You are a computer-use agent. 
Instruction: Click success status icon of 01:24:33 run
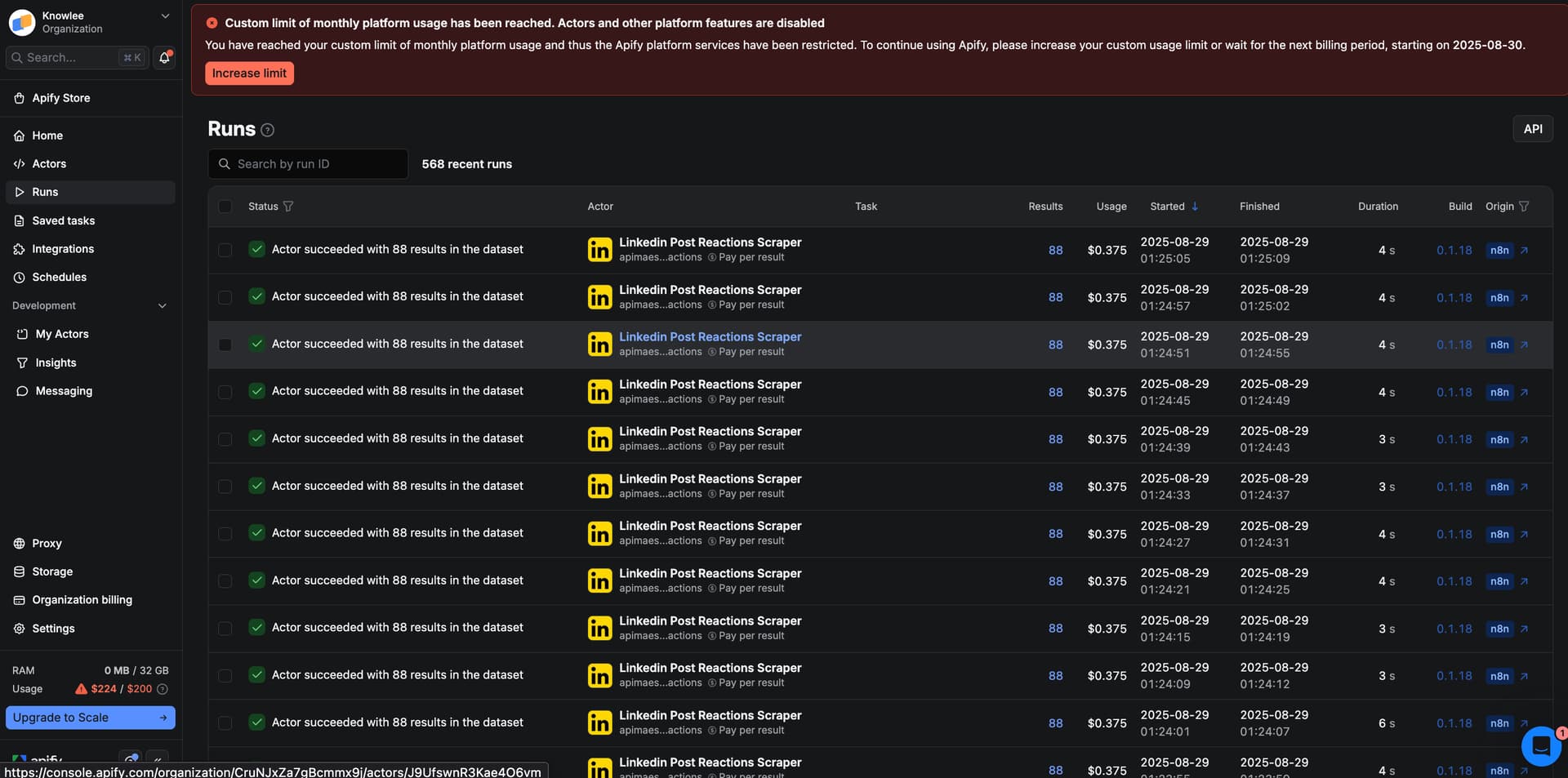(256, 486)
